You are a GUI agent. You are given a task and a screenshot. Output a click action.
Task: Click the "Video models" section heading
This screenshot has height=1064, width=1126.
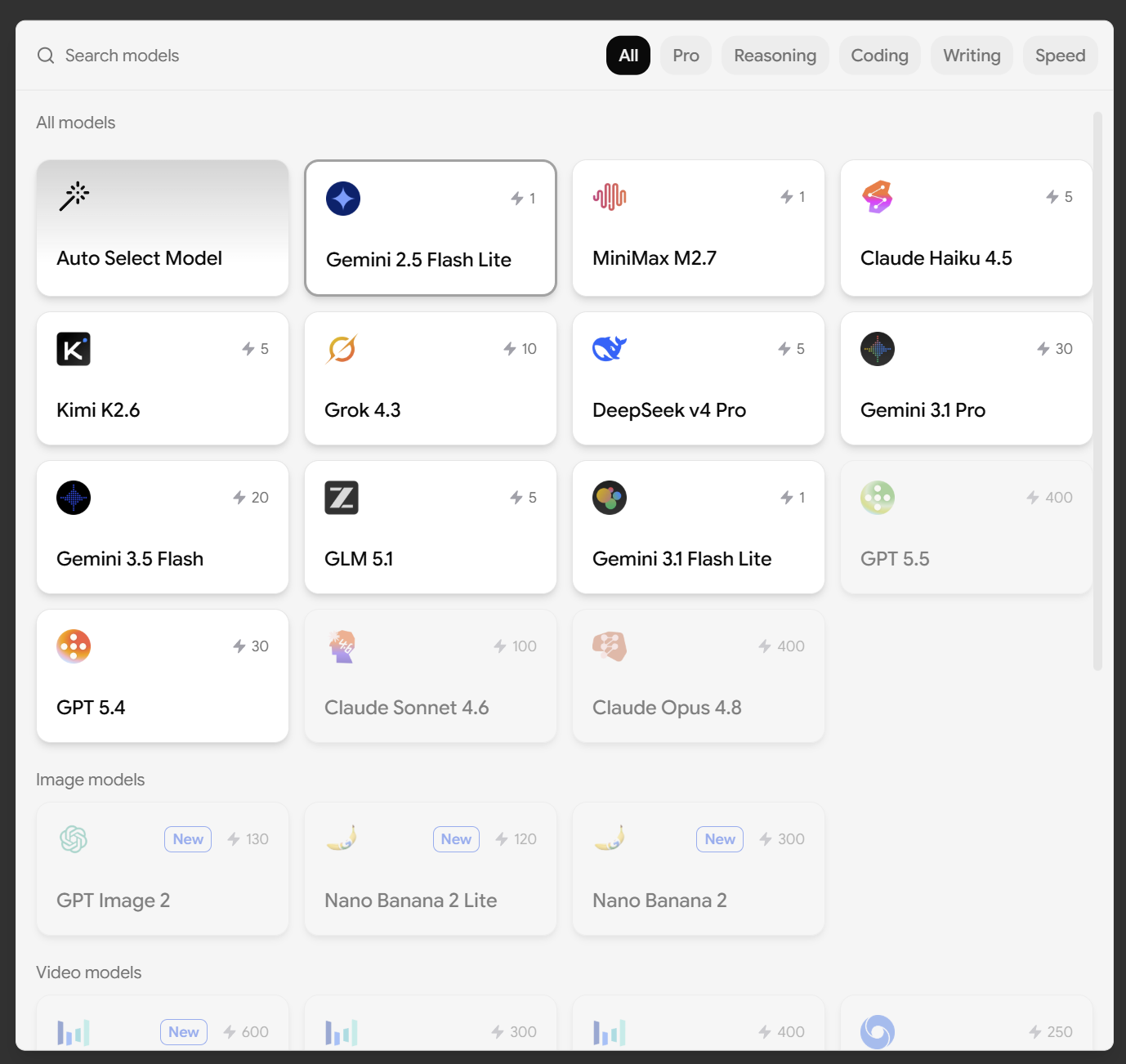pos(89,972)
